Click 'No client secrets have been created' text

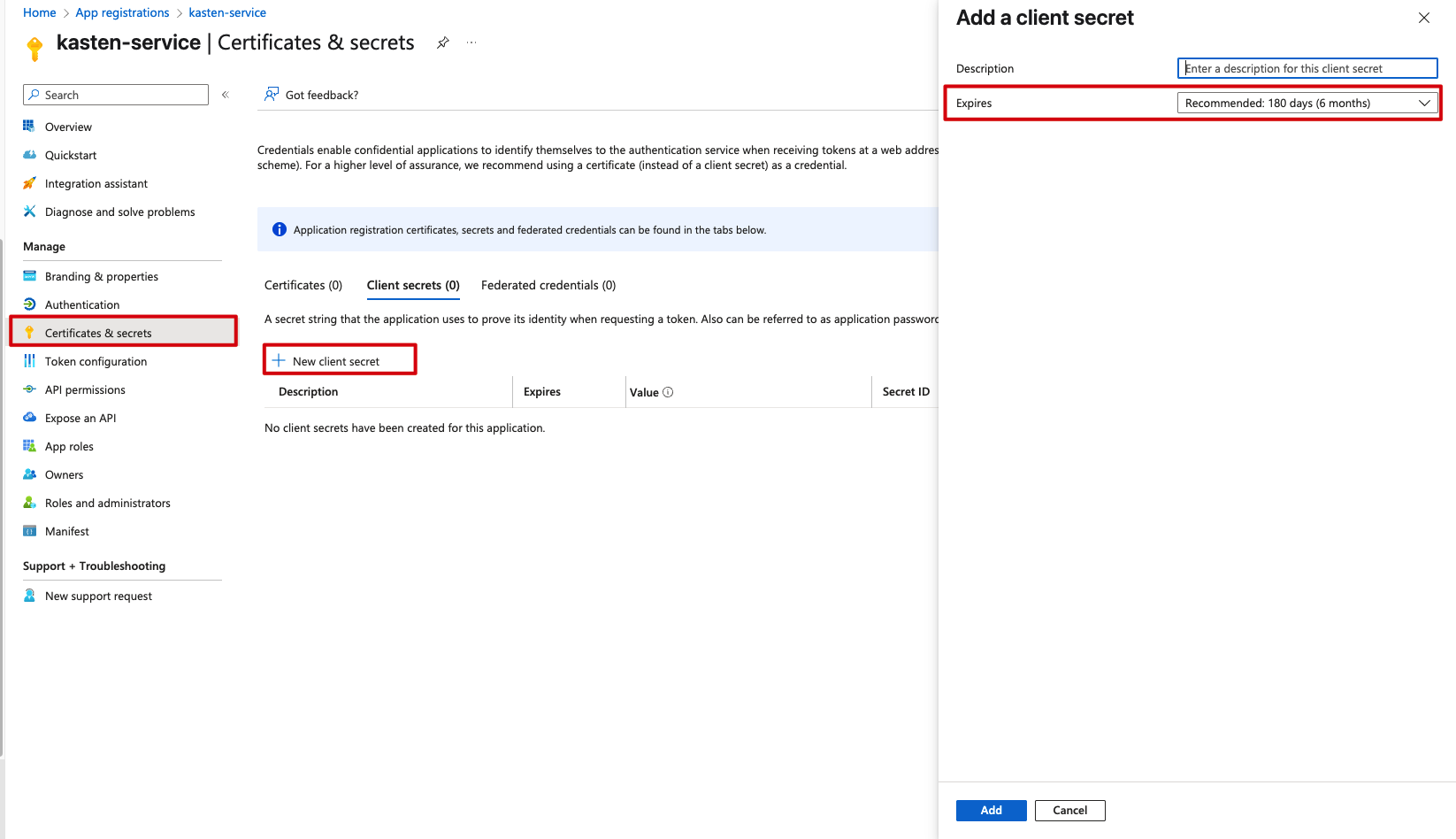[x=405, y=427]
